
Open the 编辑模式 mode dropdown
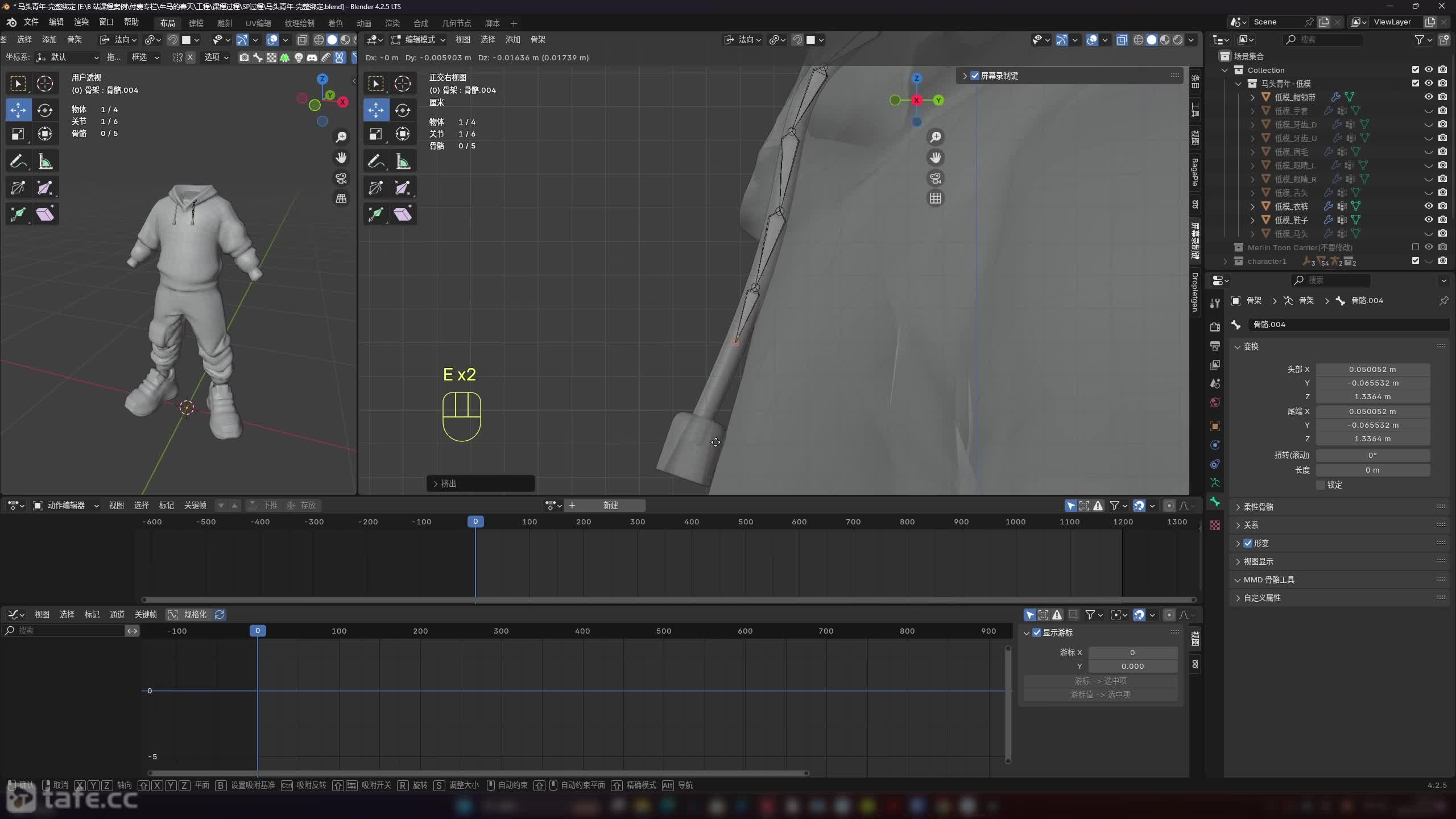point(419,39)
